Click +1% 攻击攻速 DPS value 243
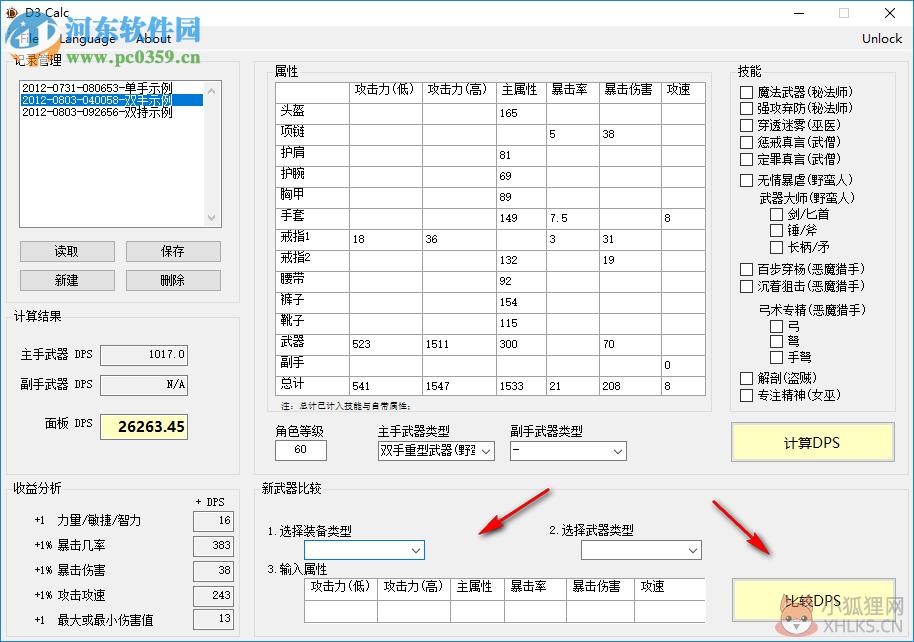 (213, 595)
